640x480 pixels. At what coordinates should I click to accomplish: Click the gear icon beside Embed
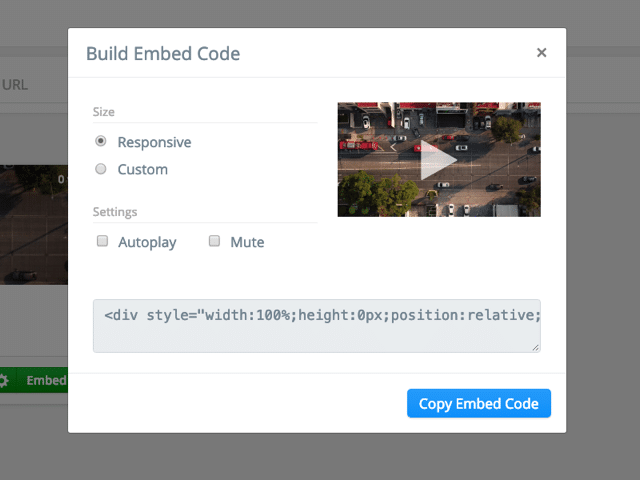[4, 380]
